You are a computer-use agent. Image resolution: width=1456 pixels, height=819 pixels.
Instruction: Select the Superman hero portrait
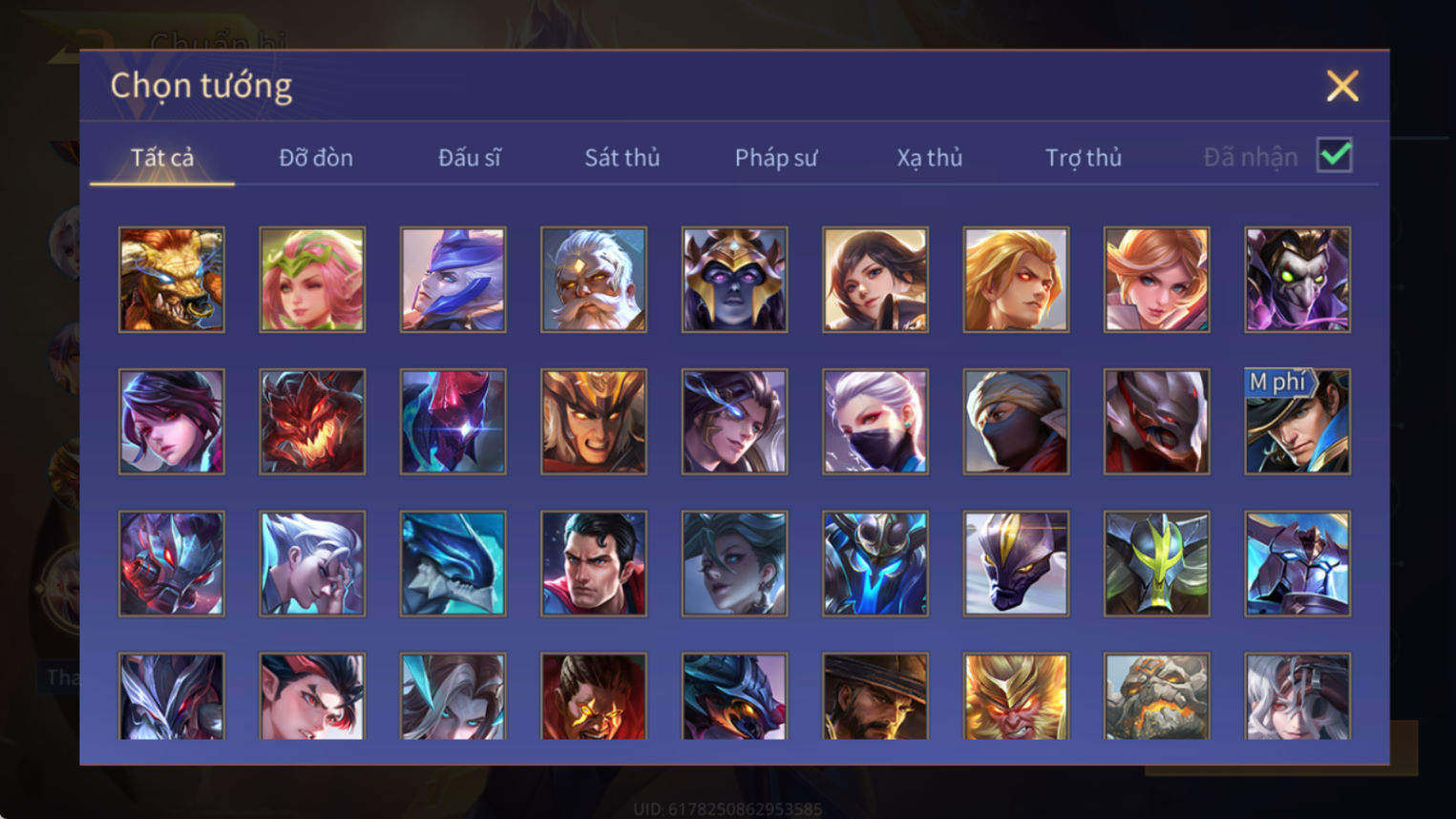point(594,563)
